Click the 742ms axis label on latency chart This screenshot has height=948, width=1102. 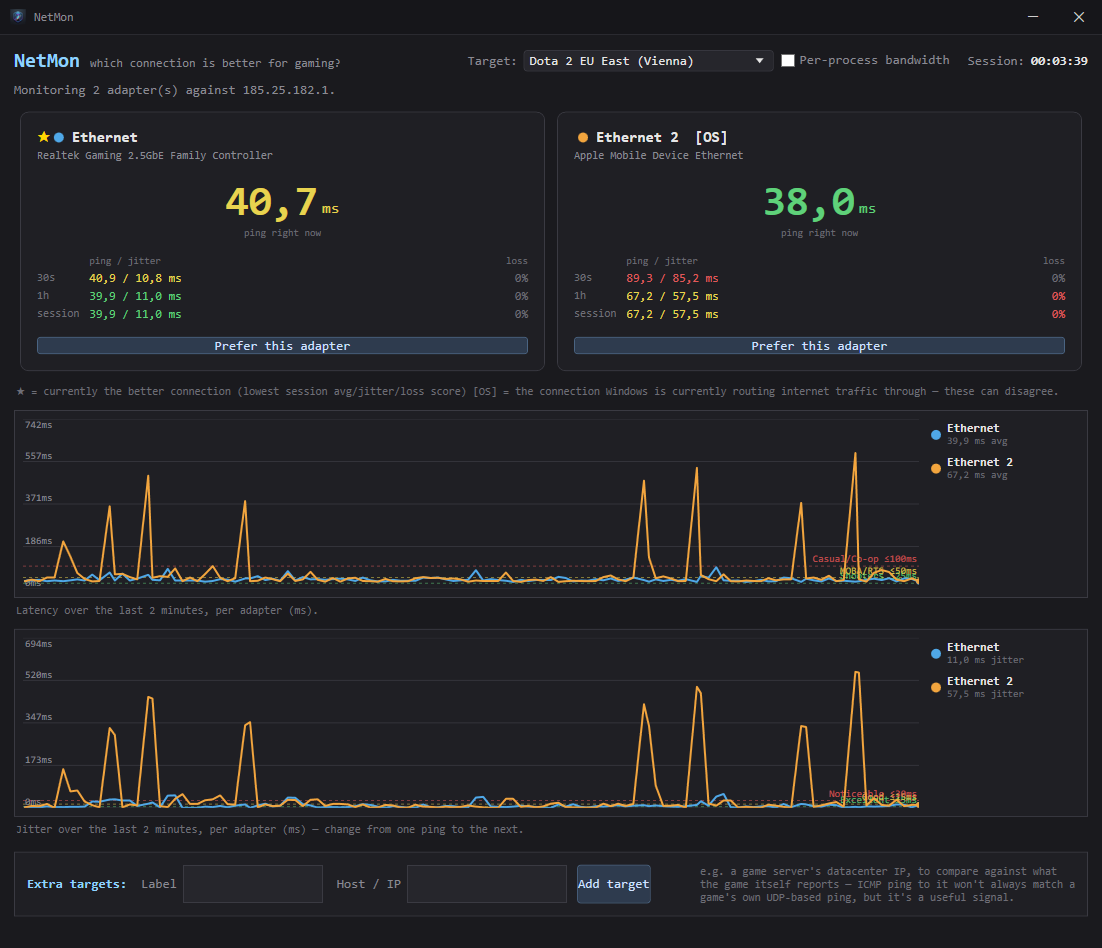pos(39,424)
